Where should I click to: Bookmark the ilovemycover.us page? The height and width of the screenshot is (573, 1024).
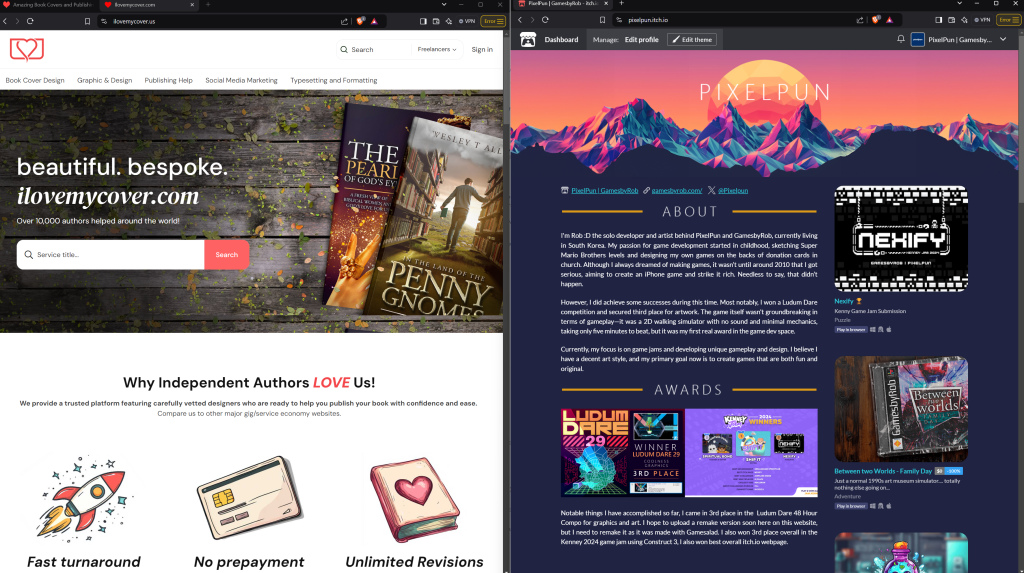[87, 21]
